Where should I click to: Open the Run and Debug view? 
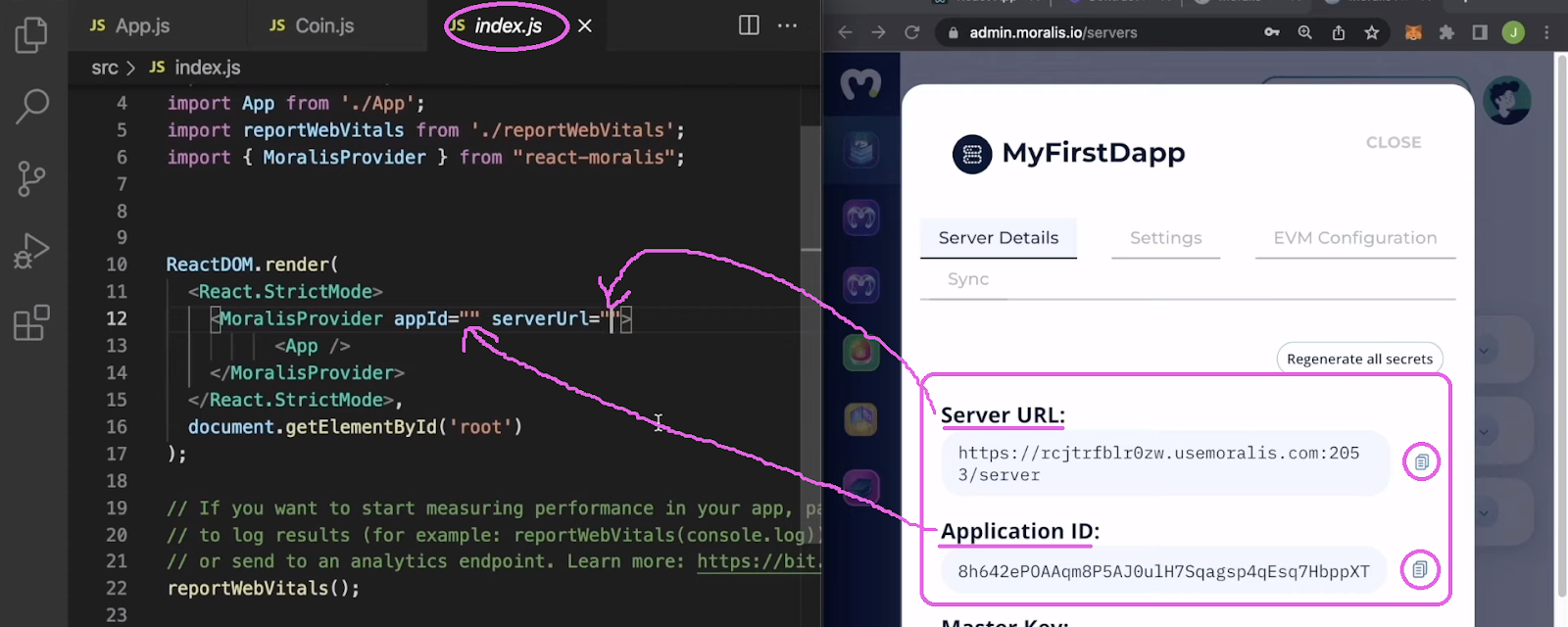tap(31, 251)
